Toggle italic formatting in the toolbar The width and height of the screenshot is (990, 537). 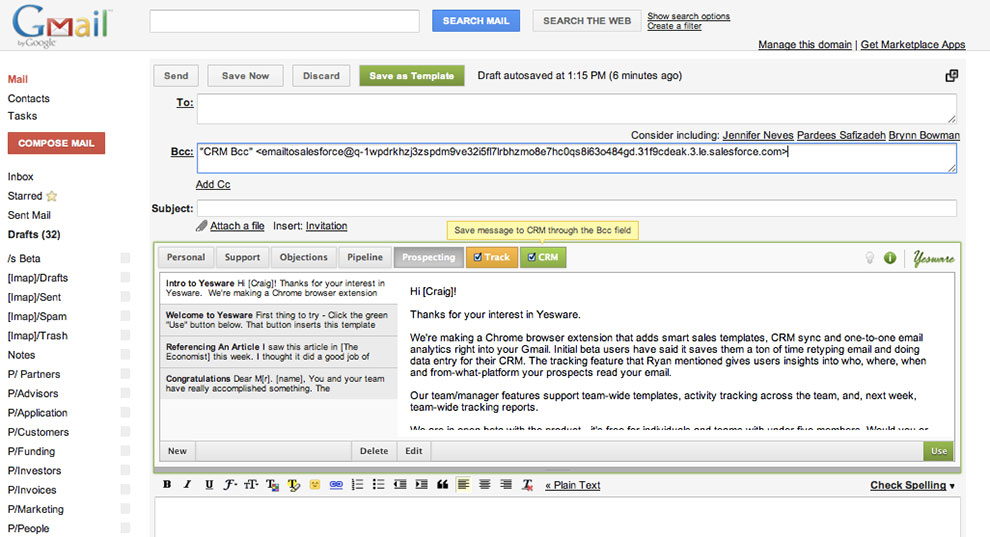[188, 485]
